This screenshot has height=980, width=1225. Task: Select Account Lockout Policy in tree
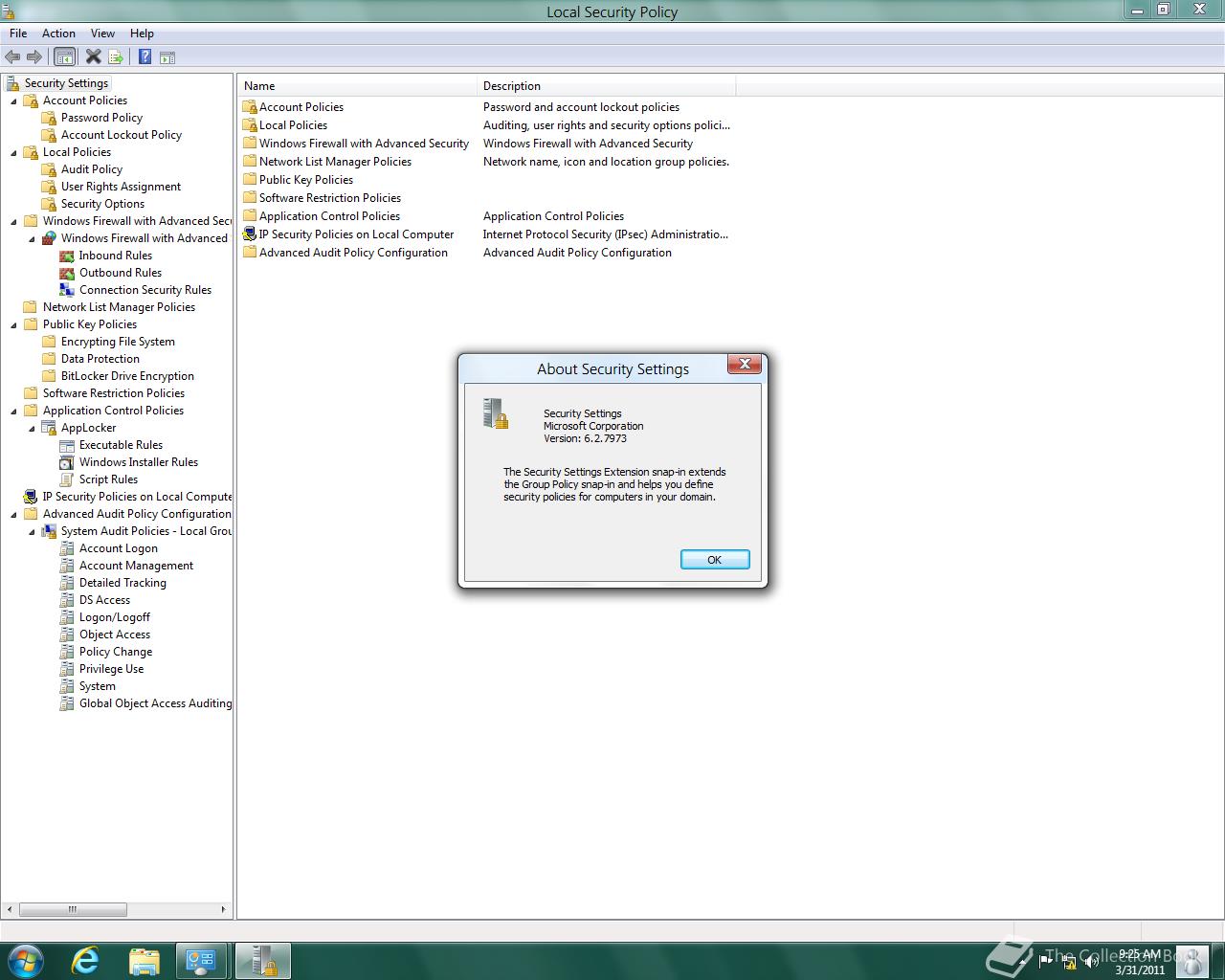pyautogui.click(x=122, y=135)
